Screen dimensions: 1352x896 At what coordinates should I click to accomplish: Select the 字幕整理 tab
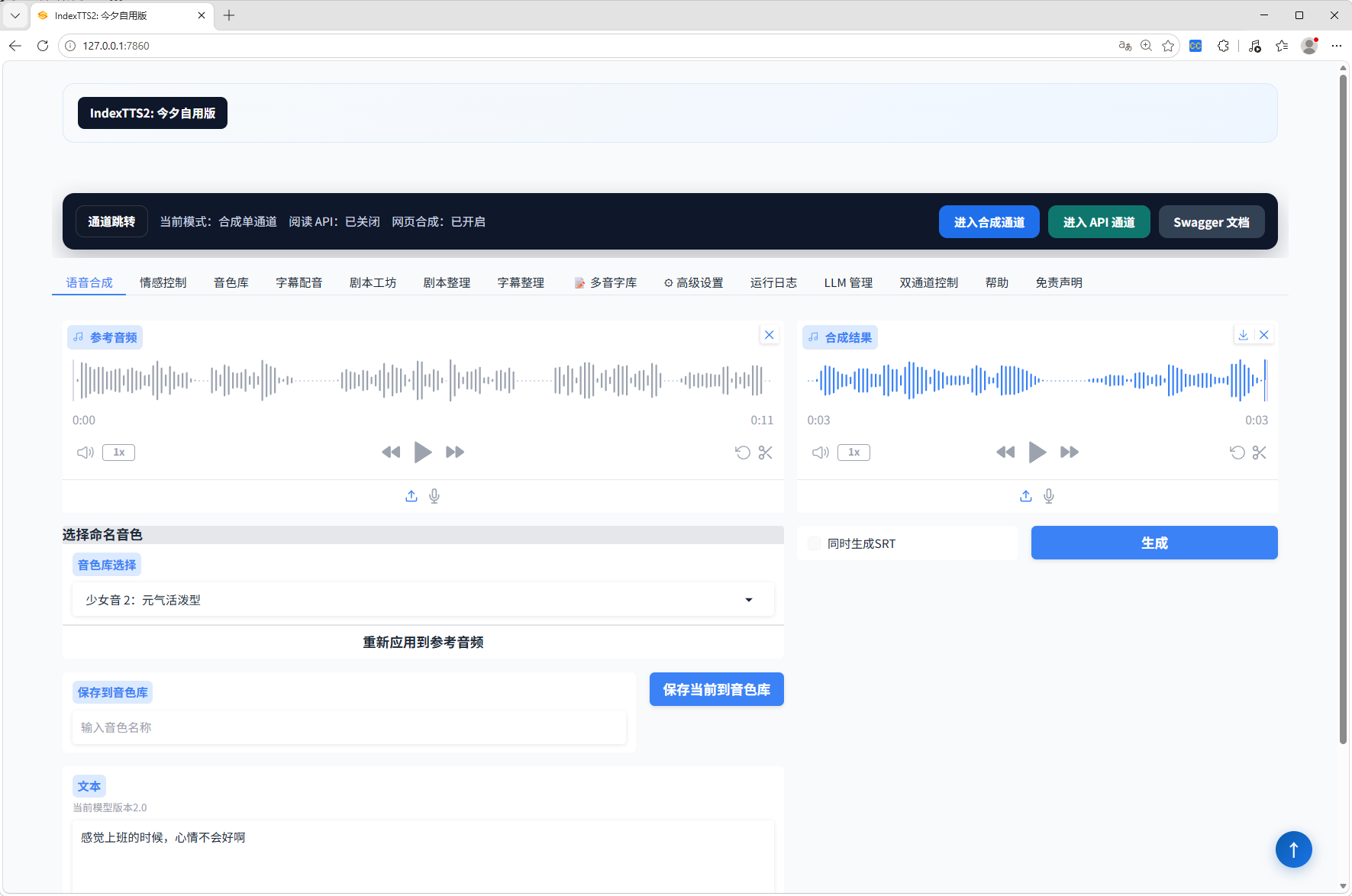coord(521,282)
